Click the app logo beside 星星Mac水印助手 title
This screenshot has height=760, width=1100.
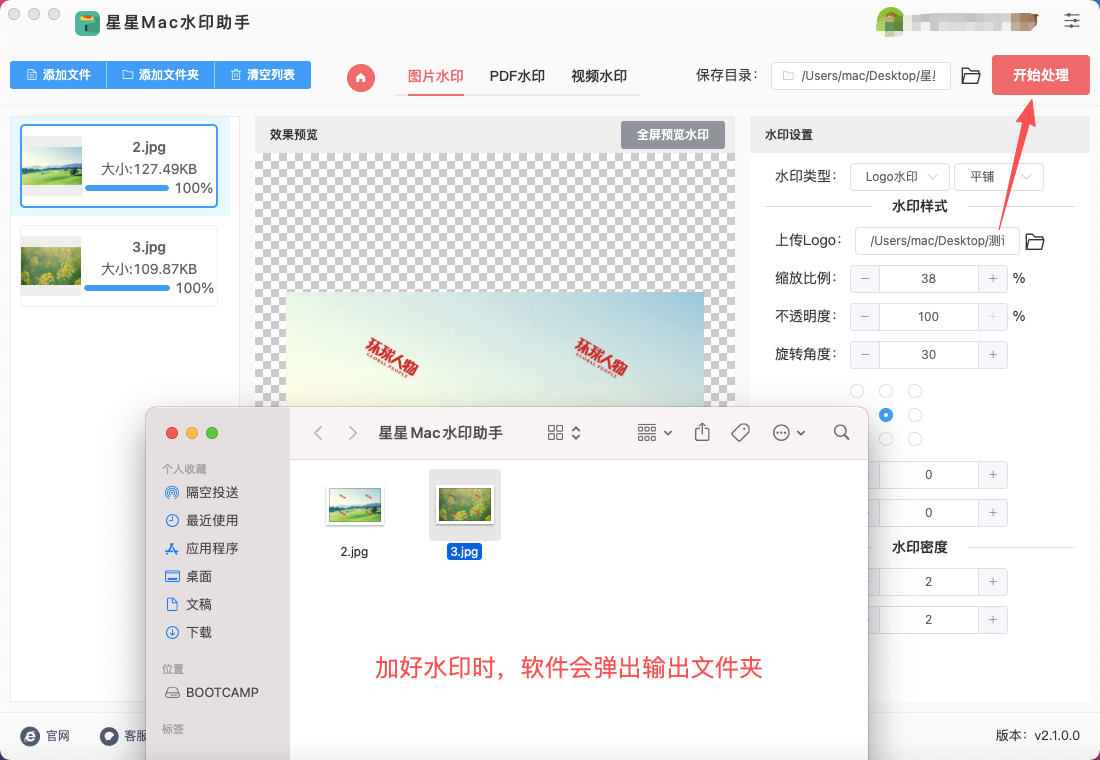tap(88, 23)
